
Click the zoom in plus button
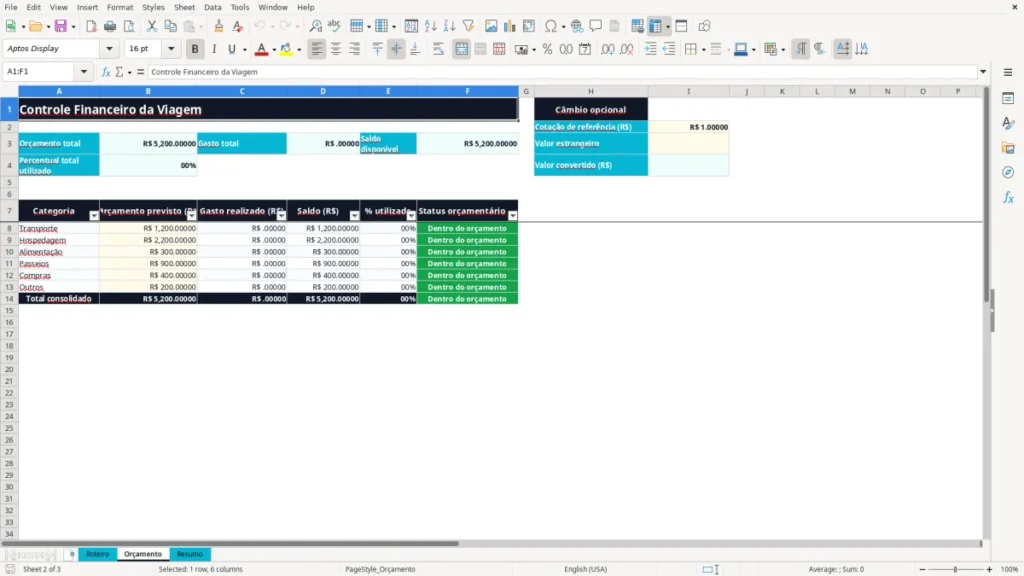coord(989,569)
